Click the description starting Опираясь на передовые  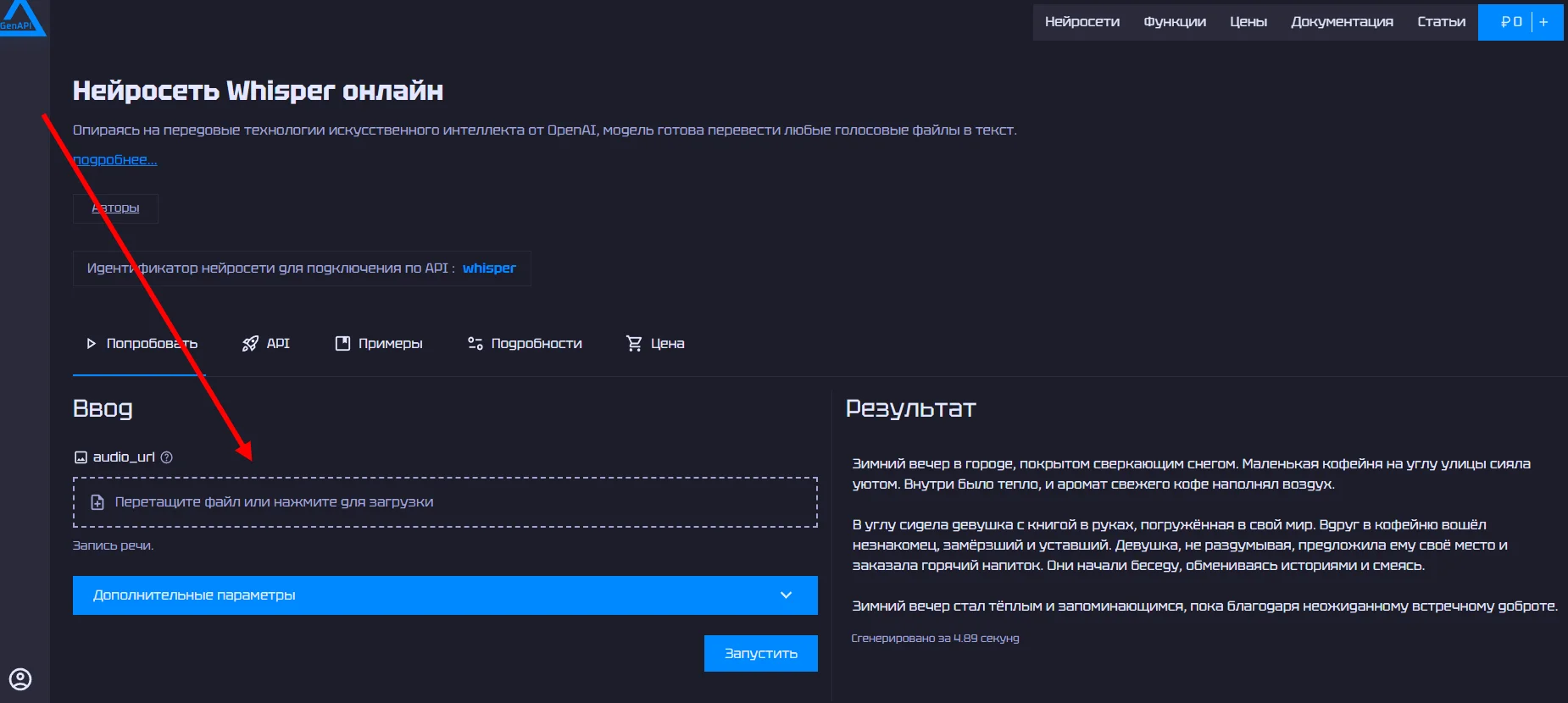(545, 130)
